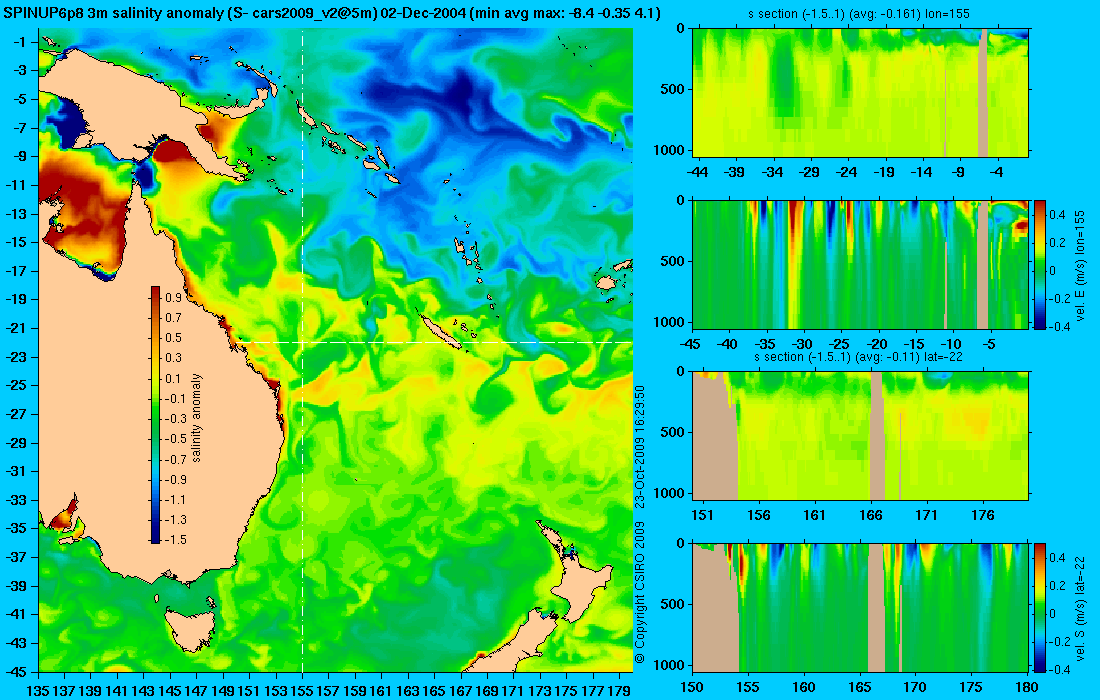
Task: Click the 'vel. E (m/s) lon=155' axis label
Action: click(x=1080, y=265)
